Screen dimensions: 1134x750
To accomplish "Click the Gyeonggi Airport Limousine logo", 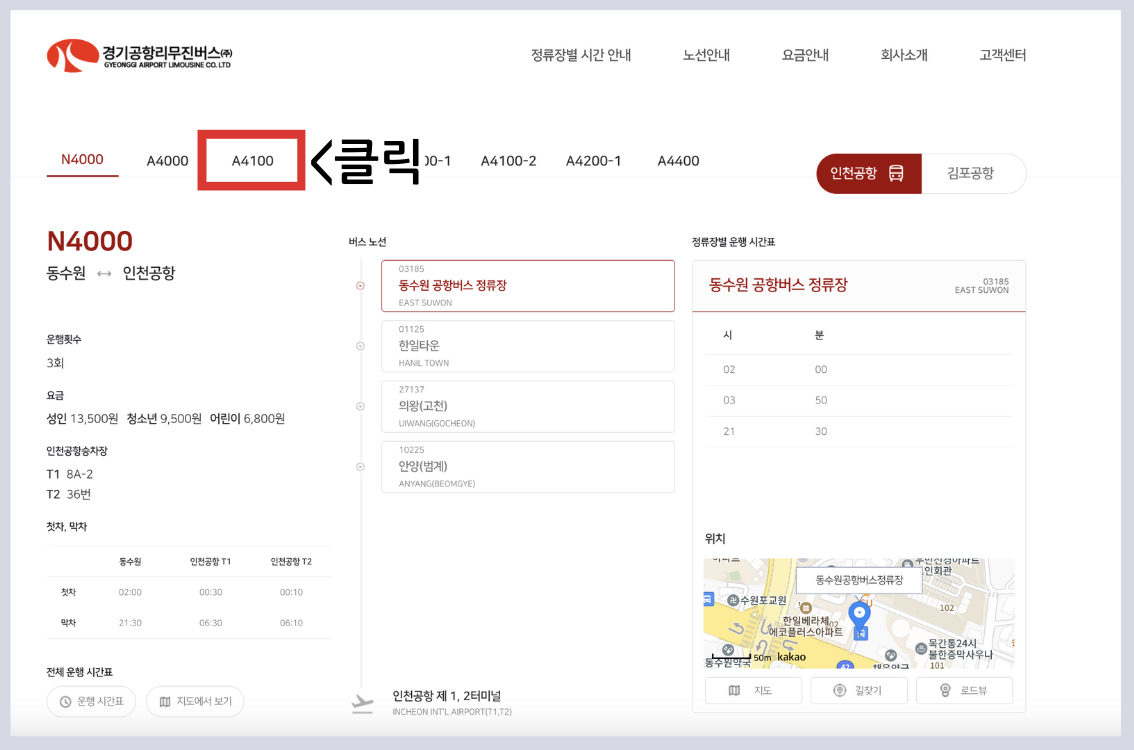I will click(x=137, y=55).
